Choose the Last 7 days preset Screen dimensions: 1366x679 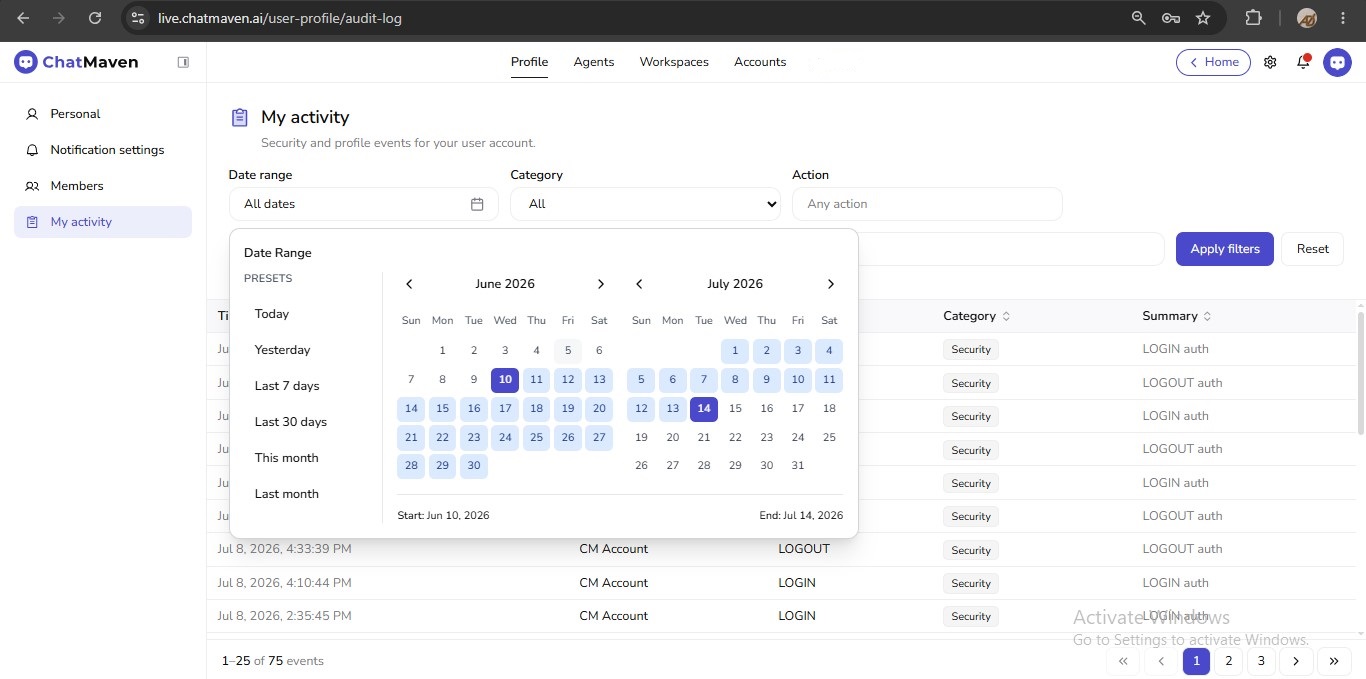pyautogui.click(x=287, y=386)
